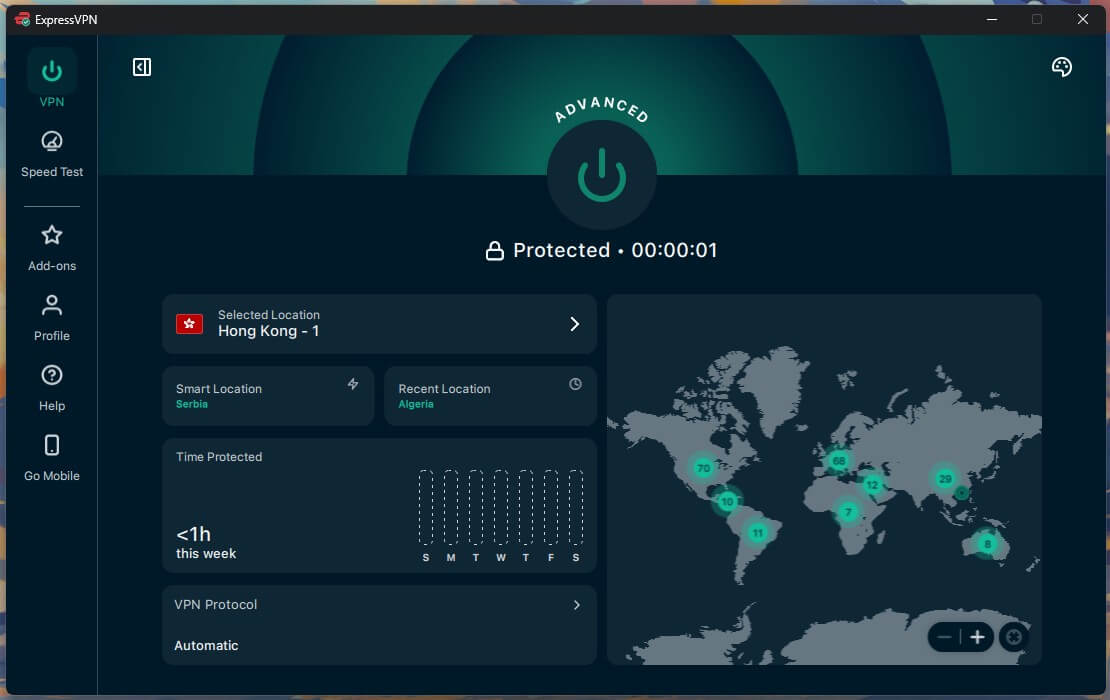Select the 7 cluster in Africa
Viewport: 1110px width, 700px height.
847,512
